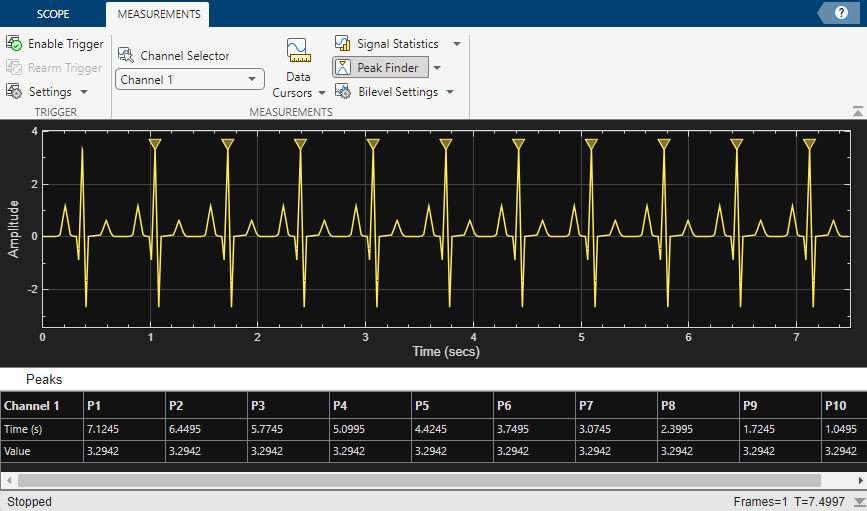Click the Enable Trigger icon

click(14, 44)
